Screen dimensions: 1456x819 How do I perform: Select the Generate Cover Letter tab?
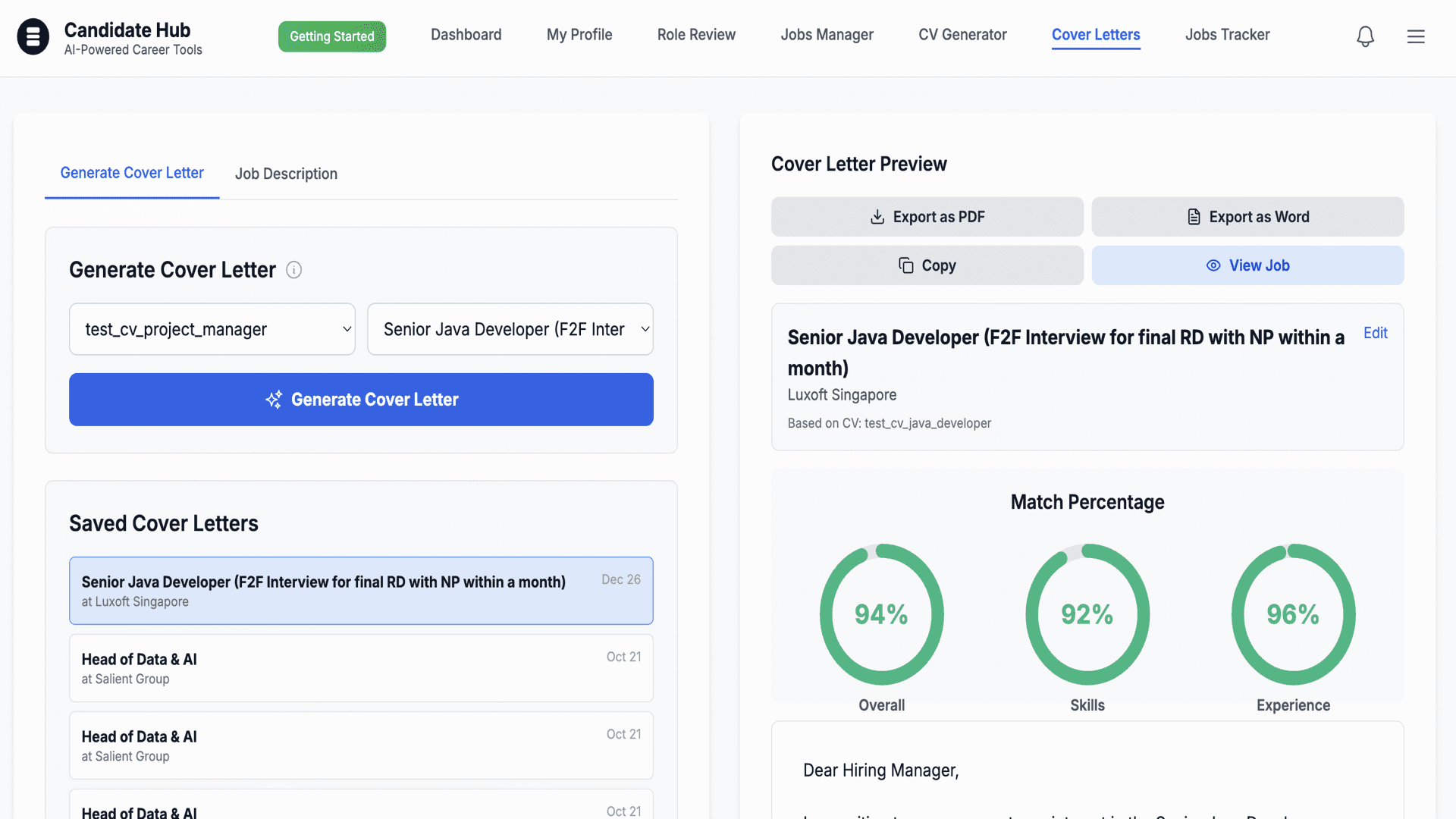(132, 173)
